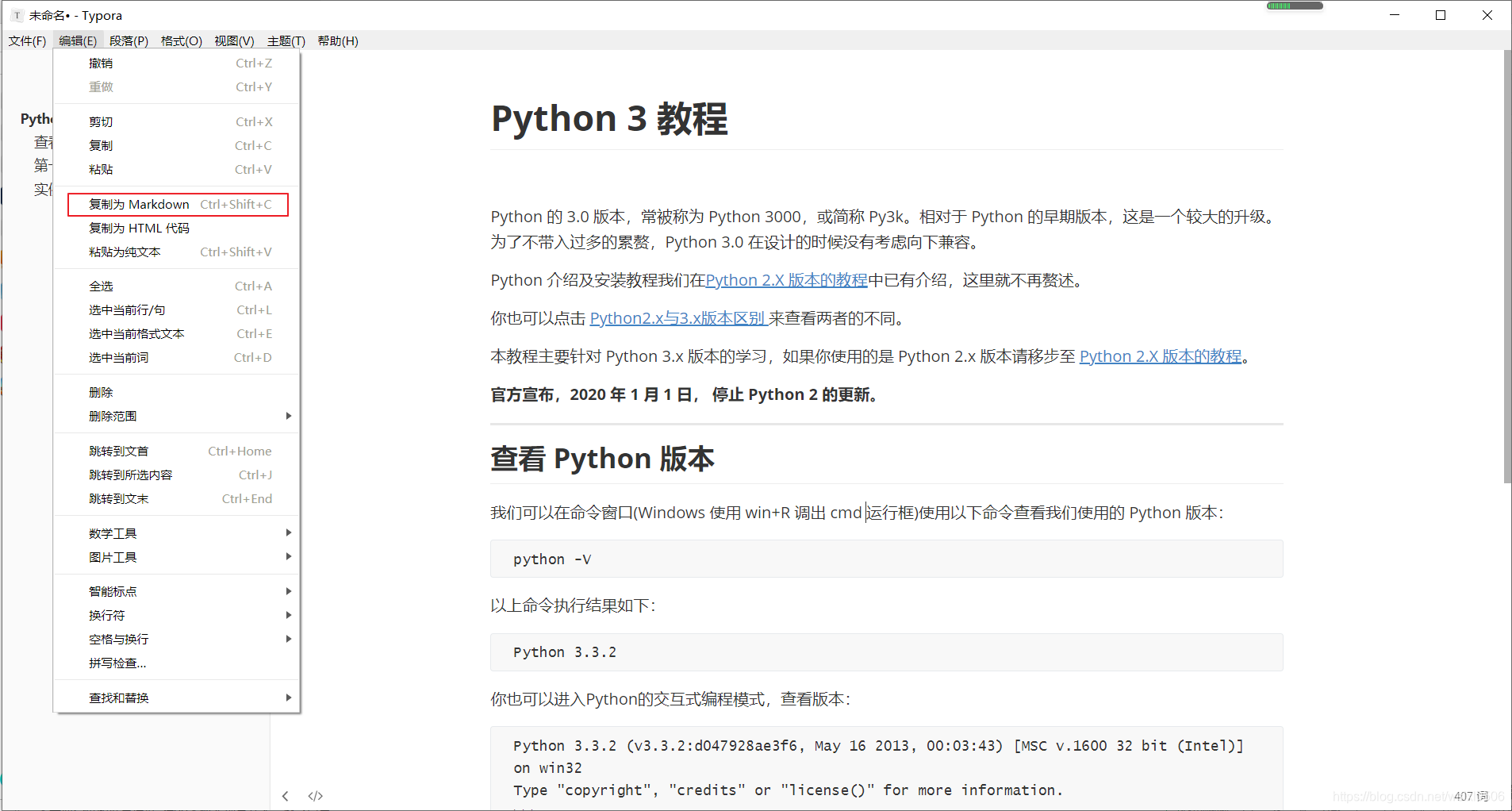Open the 视图(V) menu
Screen dimensions: 1512x811
coord(234,40)
